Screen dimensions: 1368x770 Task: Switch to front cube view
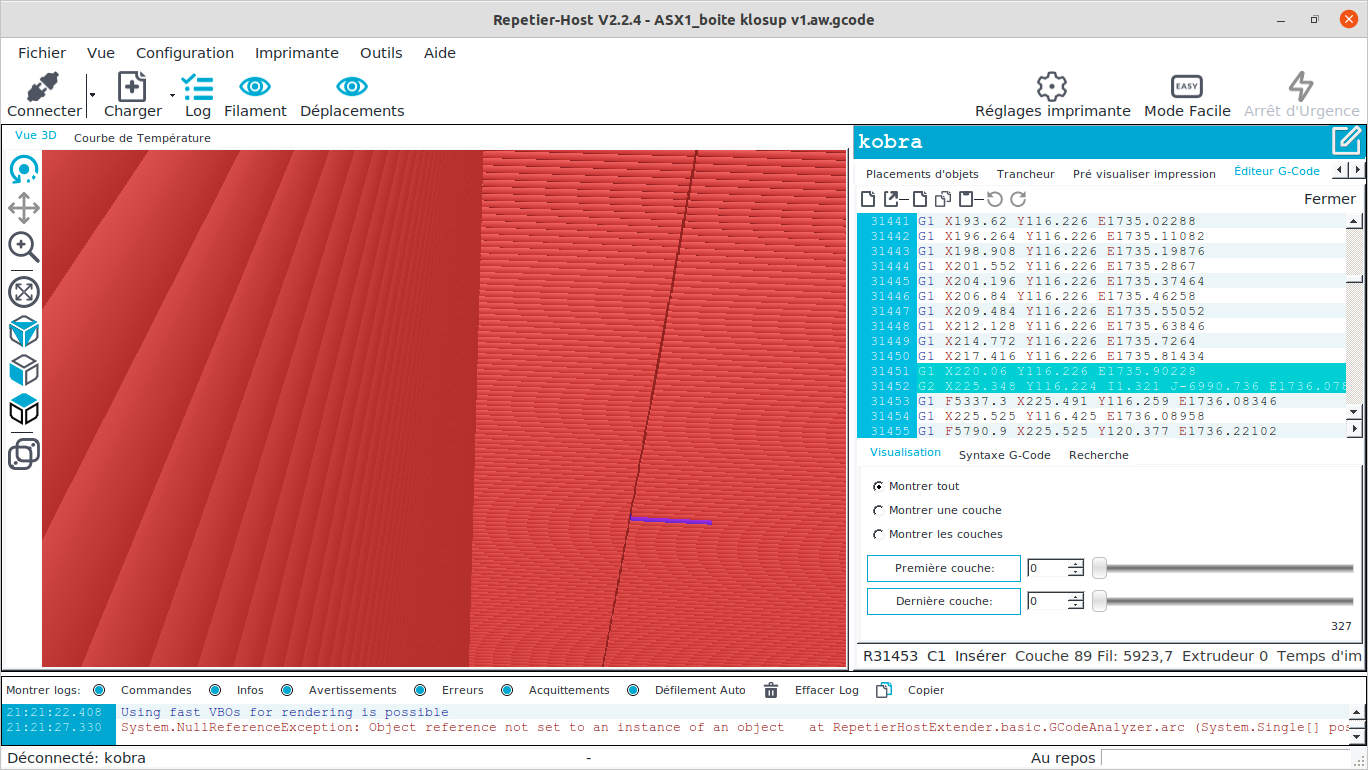24,370
